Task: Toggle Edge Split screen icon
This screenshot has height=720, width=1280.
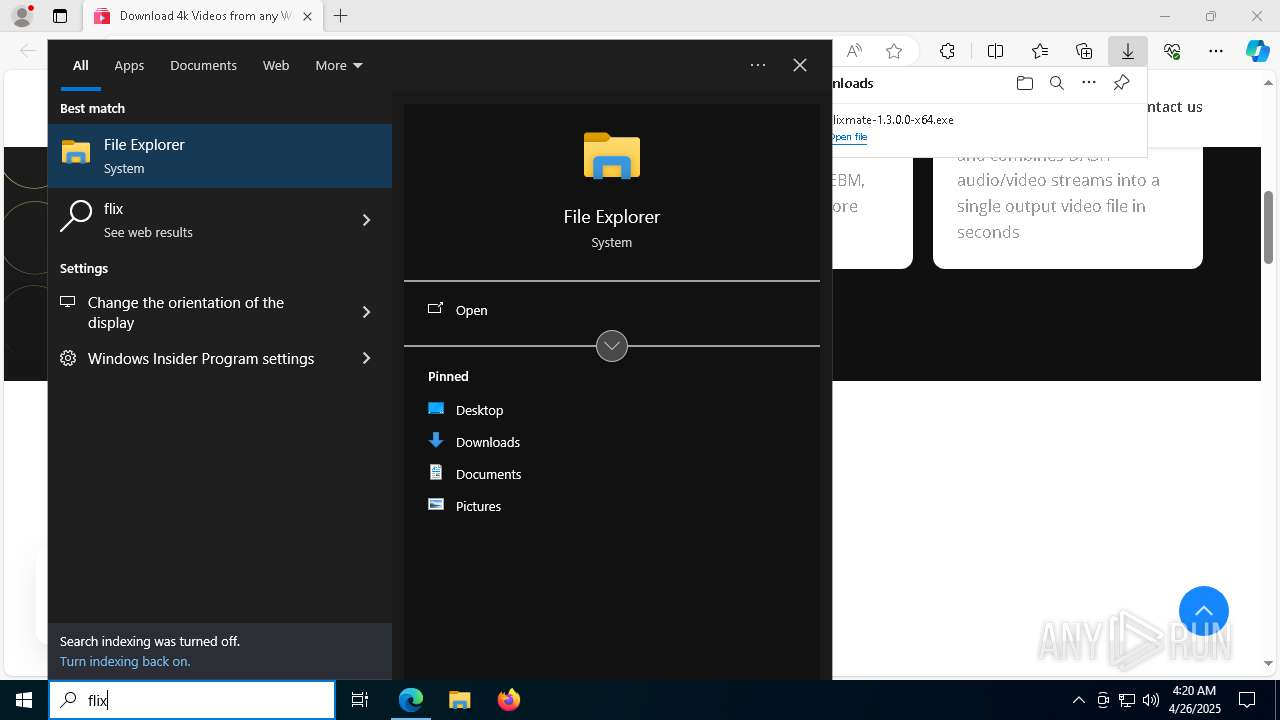Action: coord(996,51)
